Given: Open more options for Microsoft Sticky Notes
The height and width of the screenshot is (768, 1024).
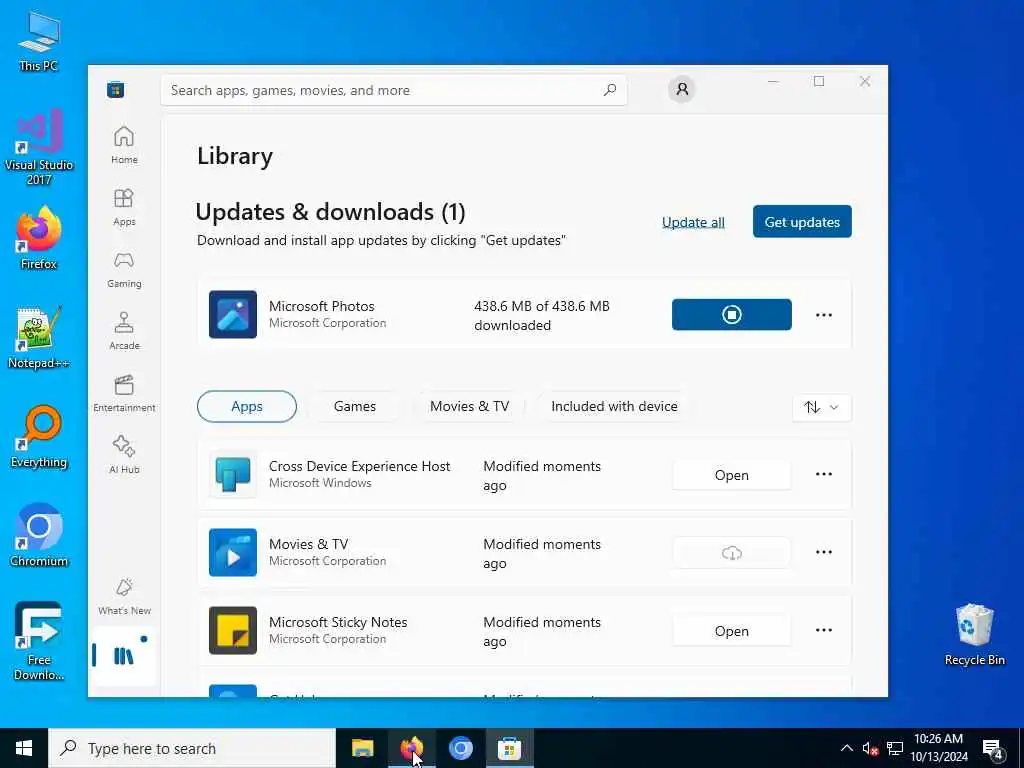Looking at the screenshot, I should pos(824,630).
